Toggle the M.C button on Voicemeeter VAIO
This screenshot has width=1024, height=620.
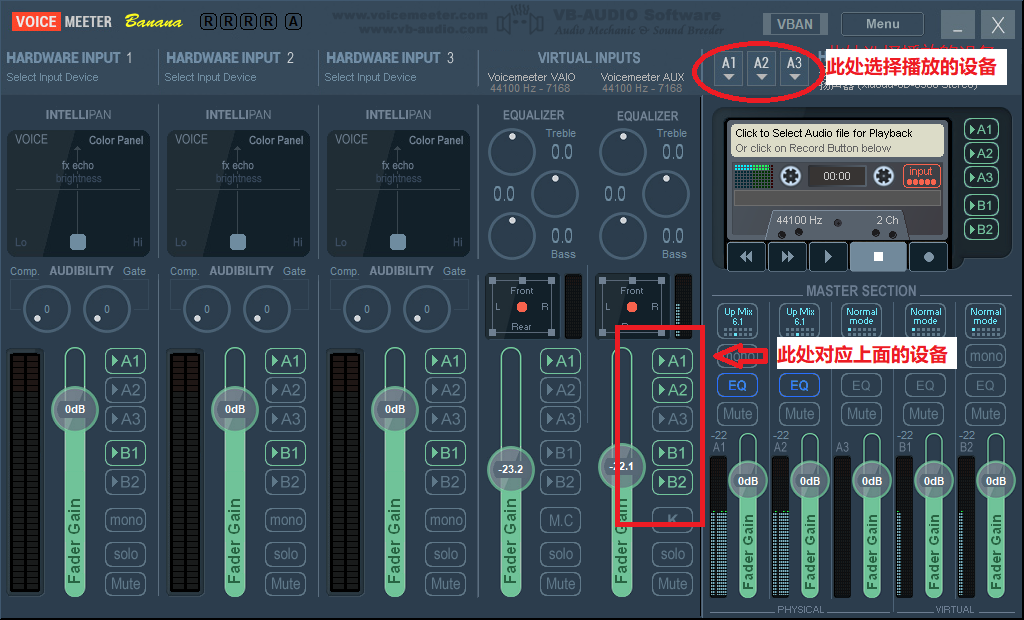coord(560,520)
